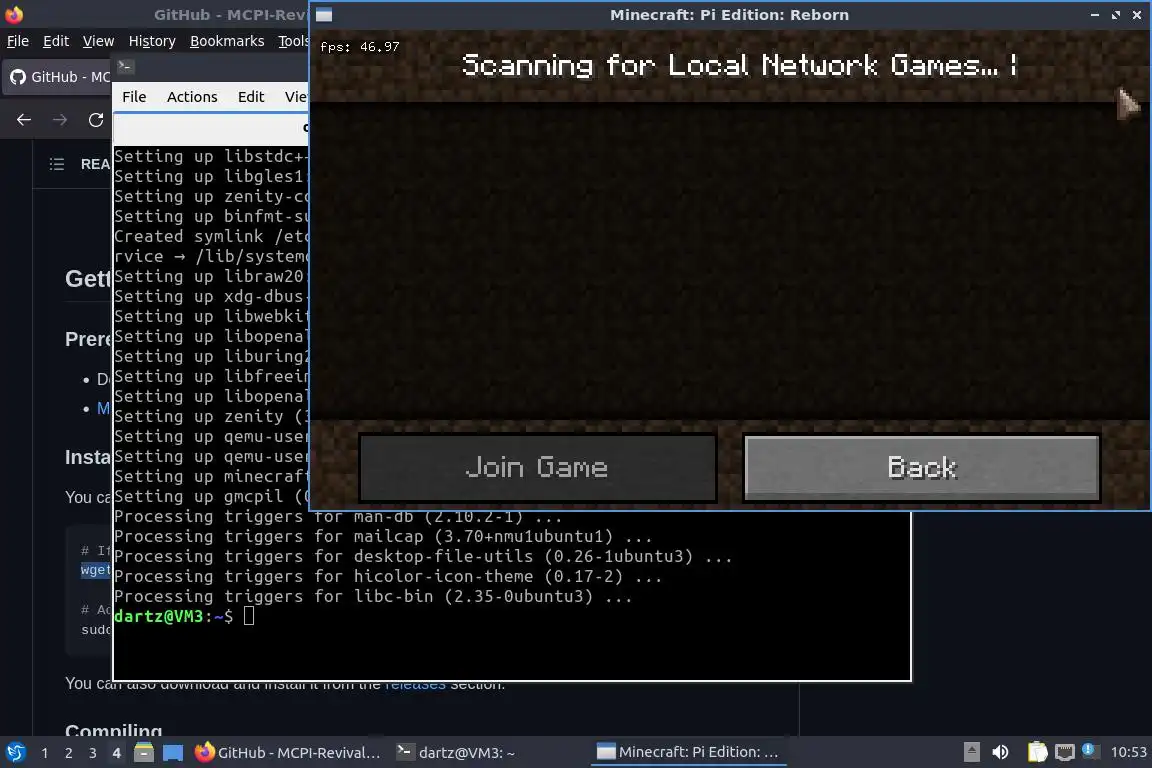Viewport: 1152px width, 768px height.
Task: Switch to workspace 1
Action: (x=45, y=753)
